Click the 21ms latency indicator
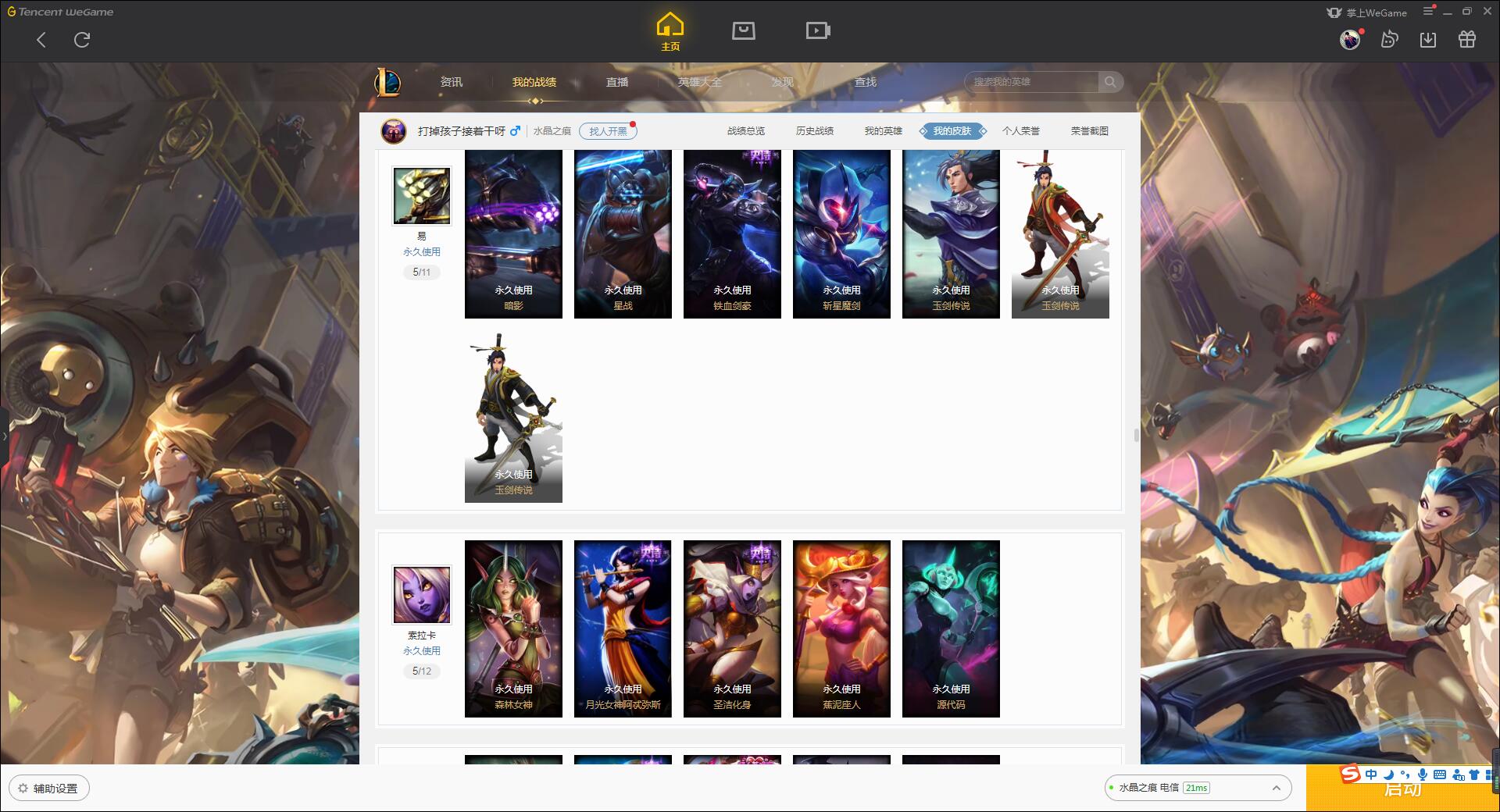1500x812 pixels. tap(1196, 788)
